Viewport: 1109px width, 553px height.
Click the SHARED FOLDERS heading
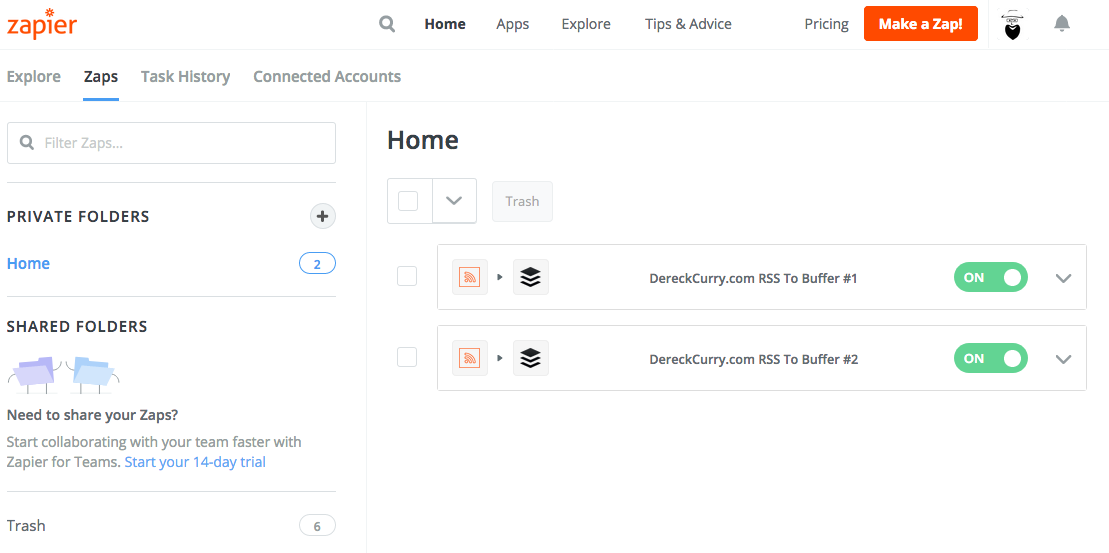[x=77, y=327]
